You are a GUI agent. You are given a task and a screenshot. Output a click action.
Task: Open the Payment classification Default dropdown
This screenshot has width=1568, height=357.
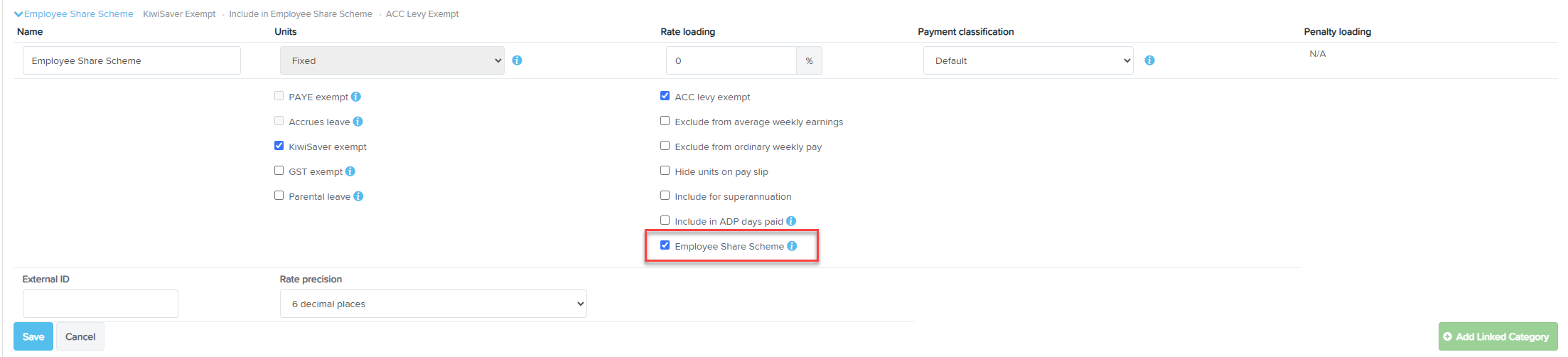[1029, 60]
